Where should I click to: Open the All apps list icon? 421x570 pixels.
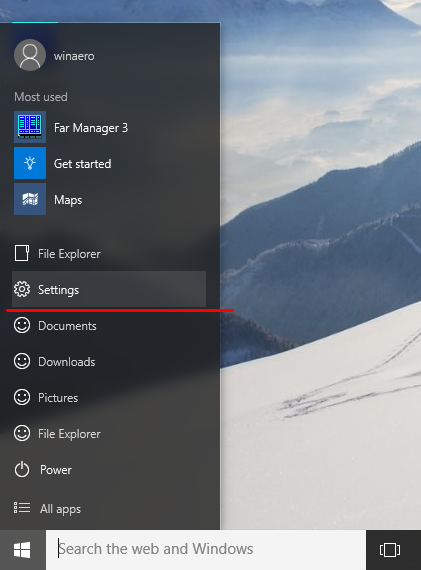[22, 507]
